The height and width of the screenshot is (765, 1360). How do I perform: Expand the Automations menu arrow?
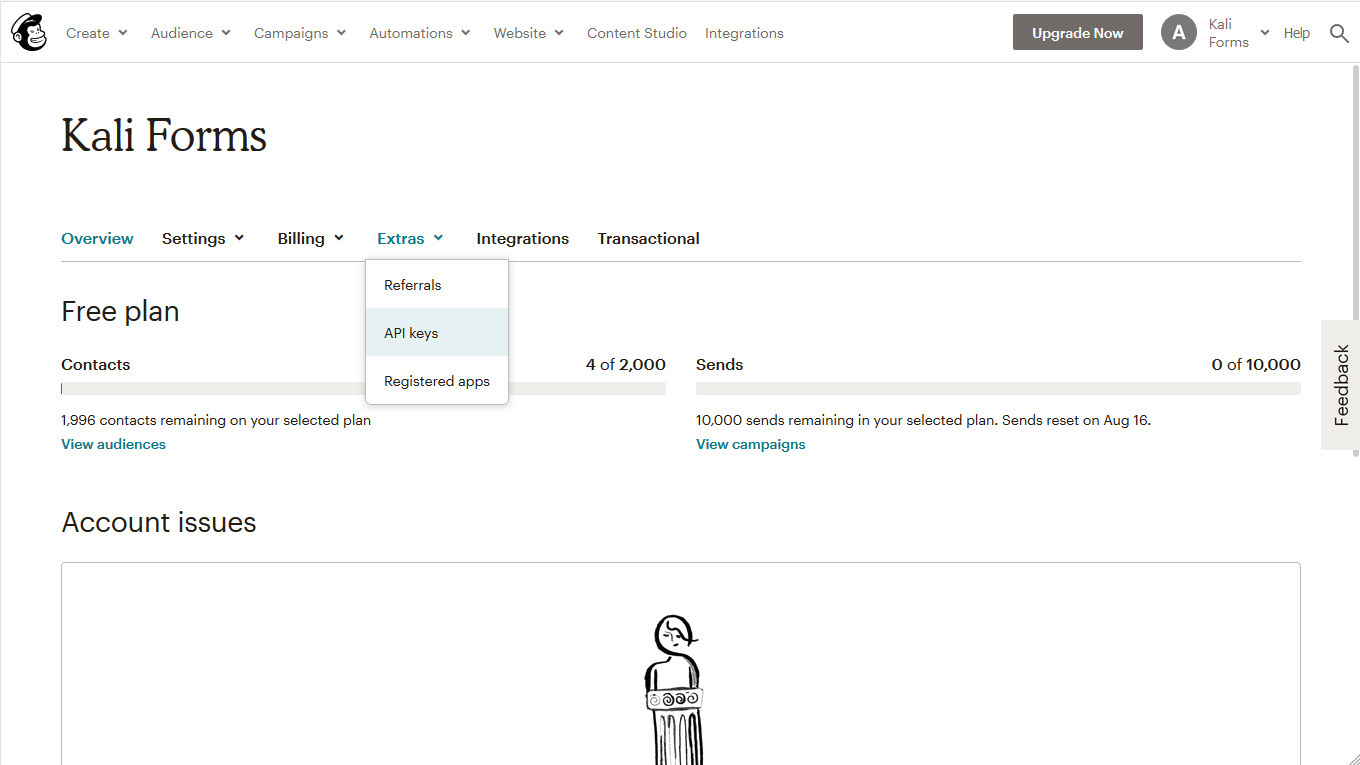(x=466, y=33)
